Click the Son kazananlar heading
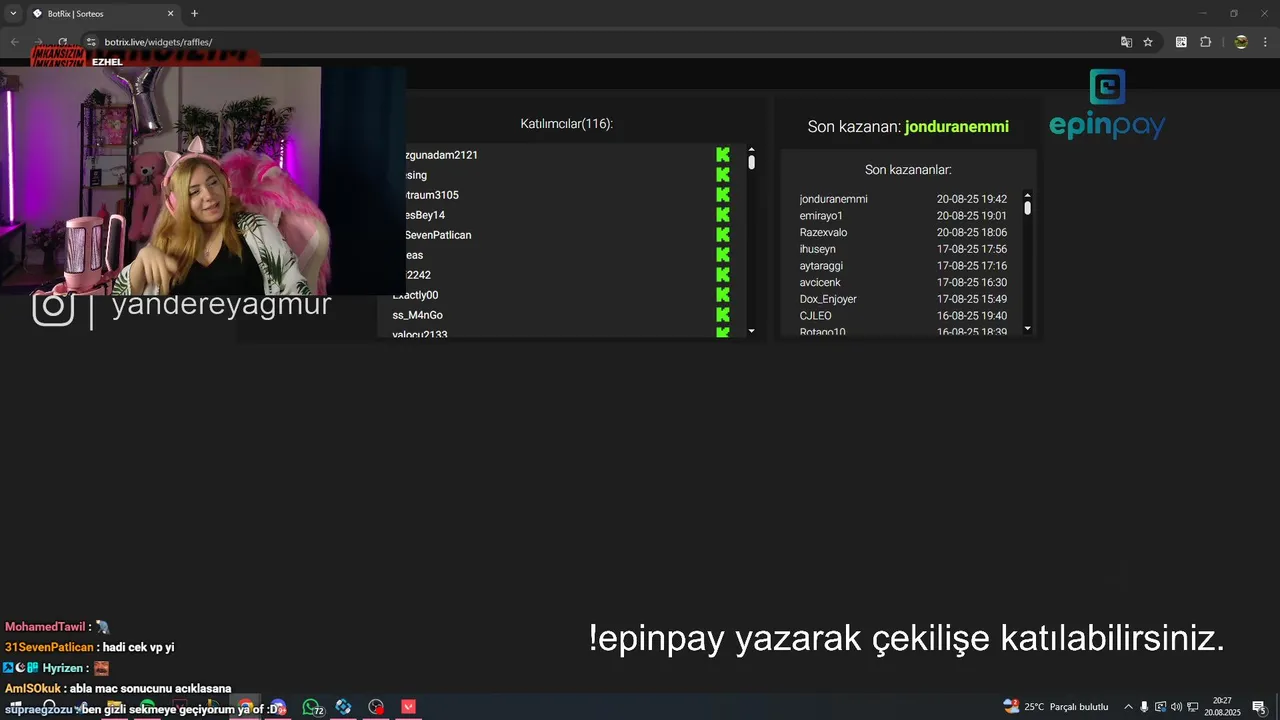Image resolution: width=1280 pixels, height=720 pixels. (x=908, y=170)
